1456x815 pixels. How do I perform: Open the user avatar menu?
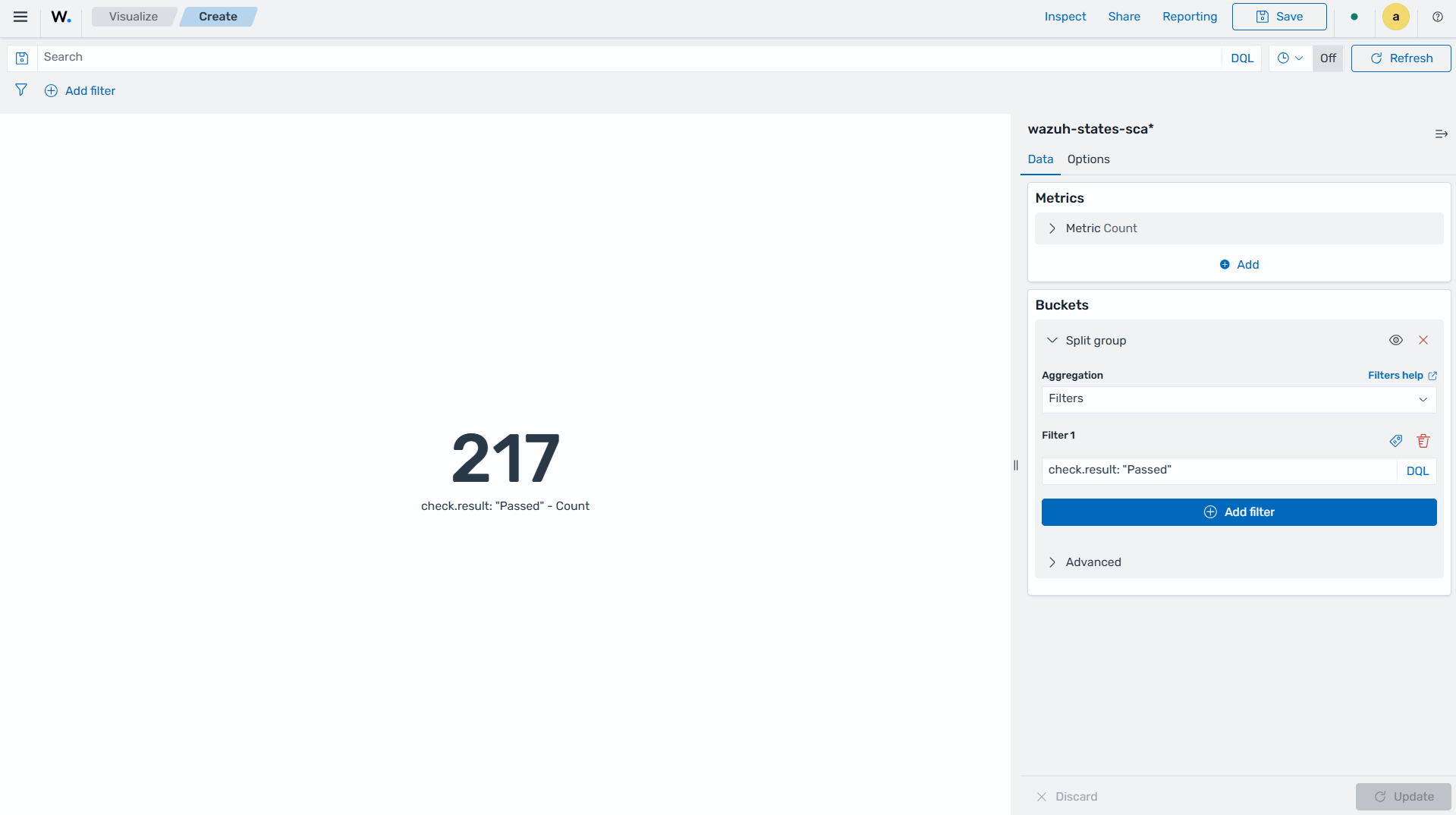coord(1395,17)
